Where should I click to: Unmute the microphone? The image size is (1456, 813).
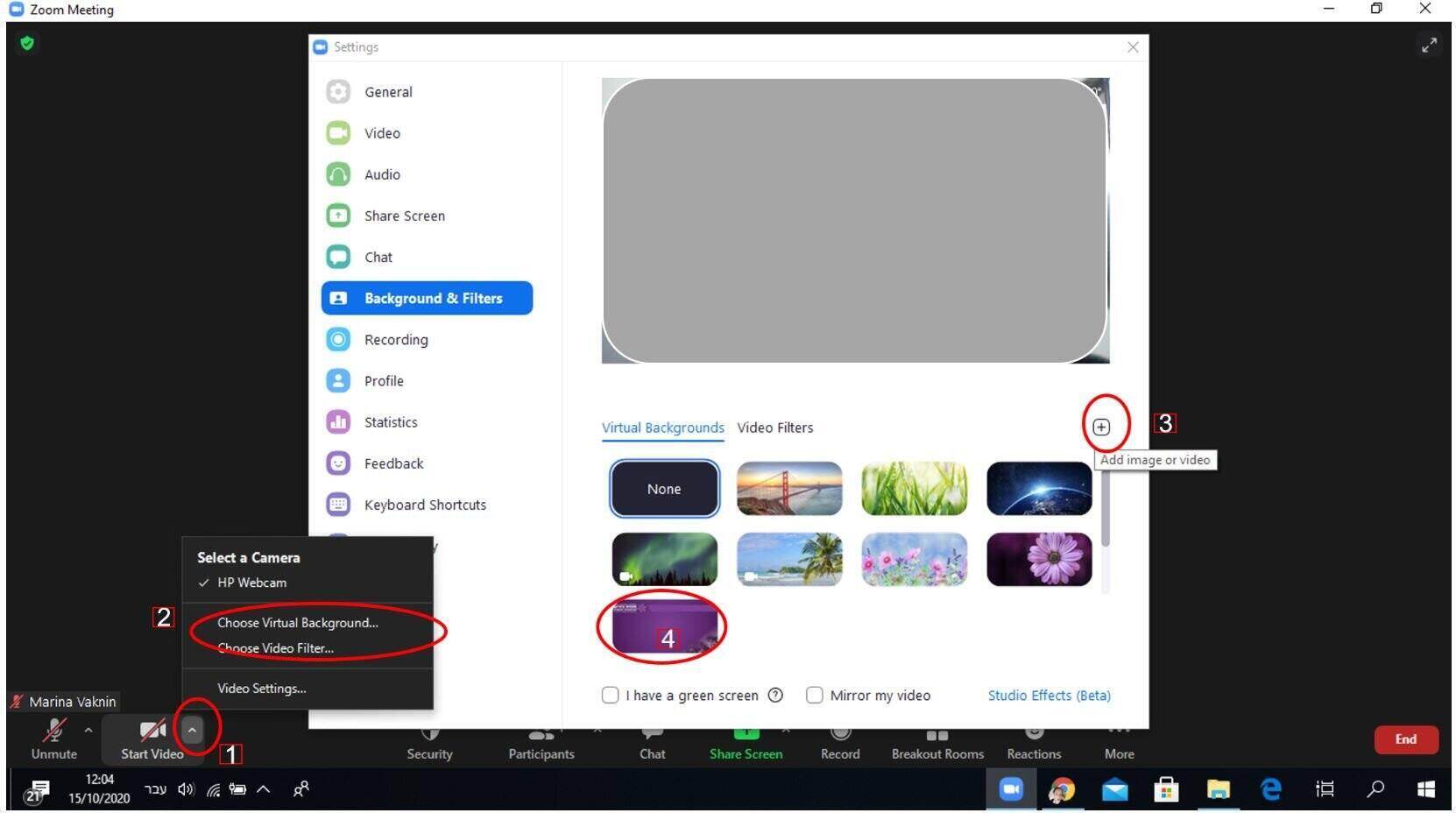[54, 739]
